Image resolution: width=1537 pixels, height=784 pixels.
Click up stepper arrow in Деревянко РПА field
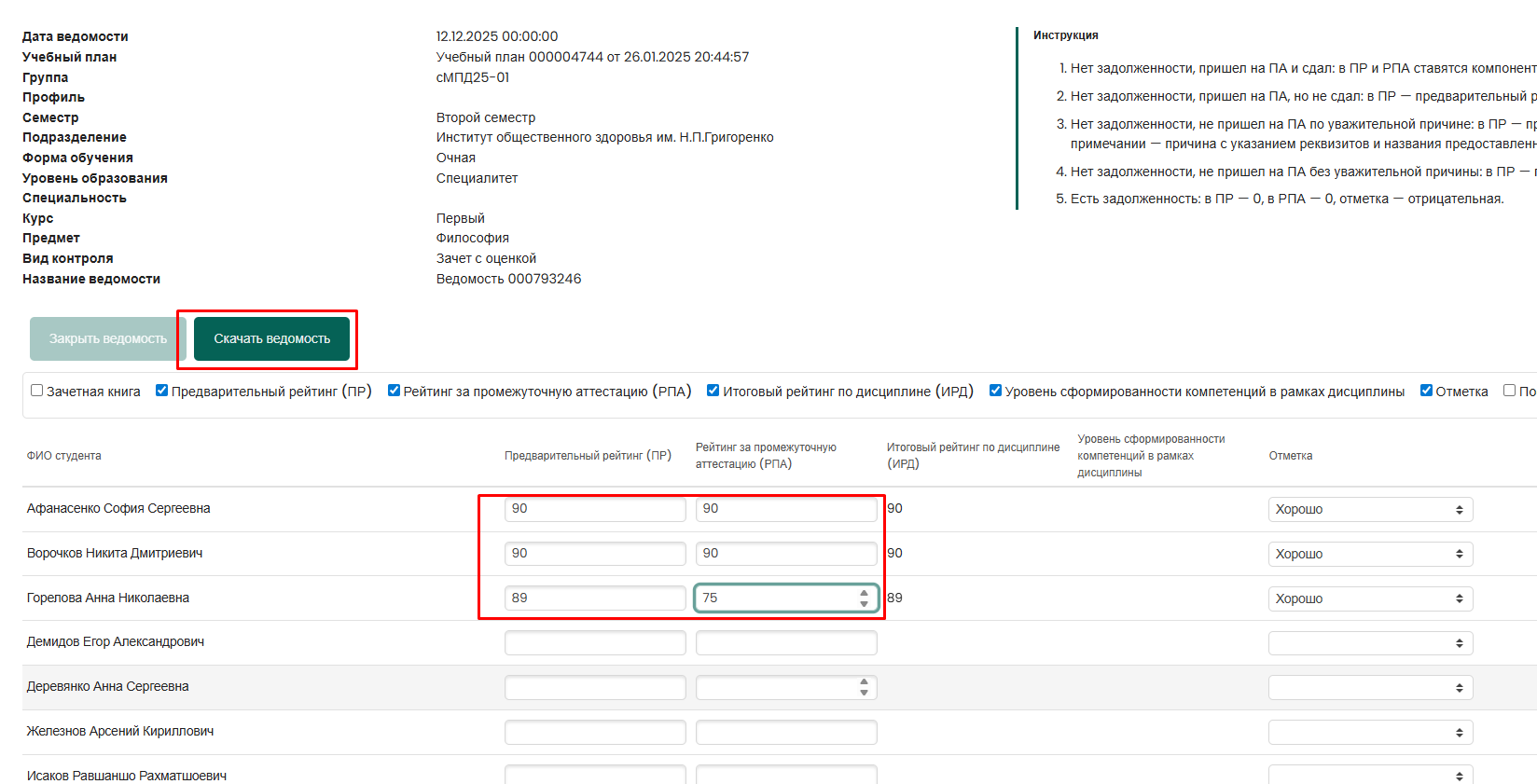coord(864,682)
